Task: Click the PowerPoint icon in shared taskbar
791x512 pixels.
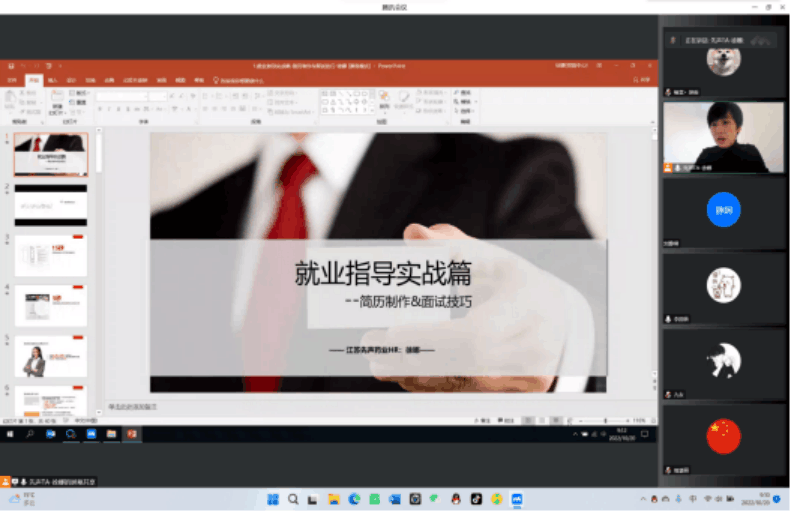Action: coord(131,434)
